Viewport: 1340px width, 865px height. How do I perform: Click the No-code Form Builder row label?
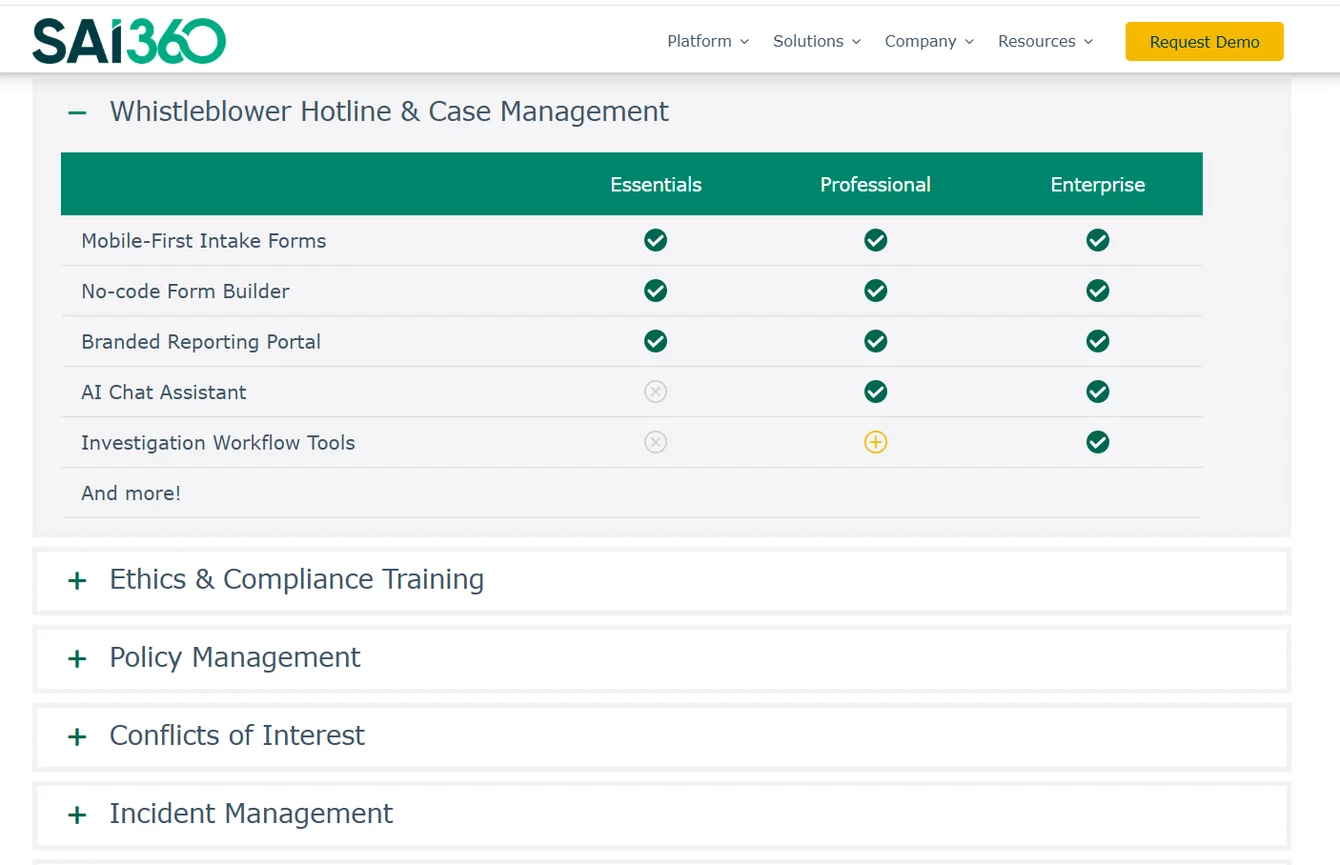coord(185,291)
